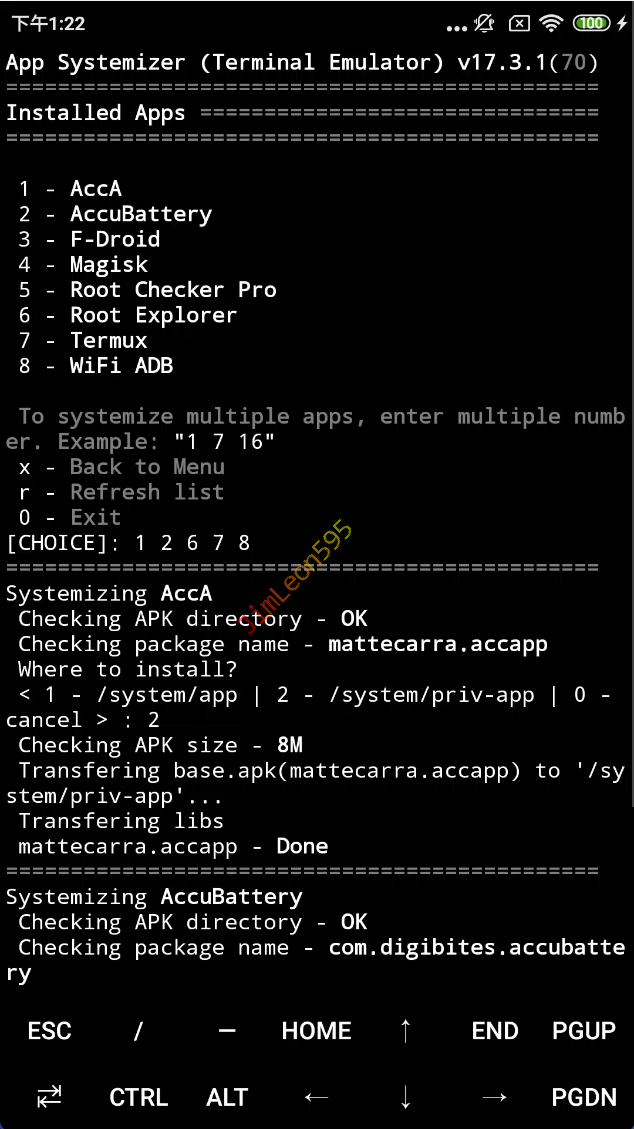Toggle the ALT modifier key
Image resolution: width=634 pixels, height=1129 pixels.
pyautogui.click(x=227, y=1097)
